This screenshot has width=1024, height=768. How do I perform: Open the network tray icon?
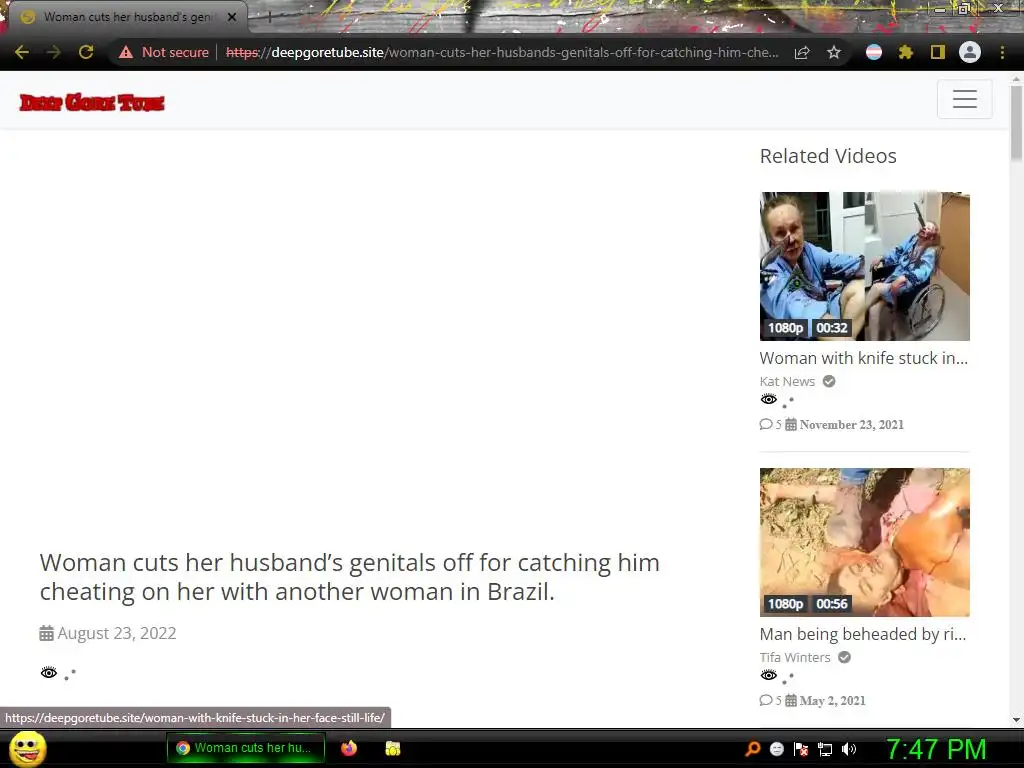coord(825,749)
